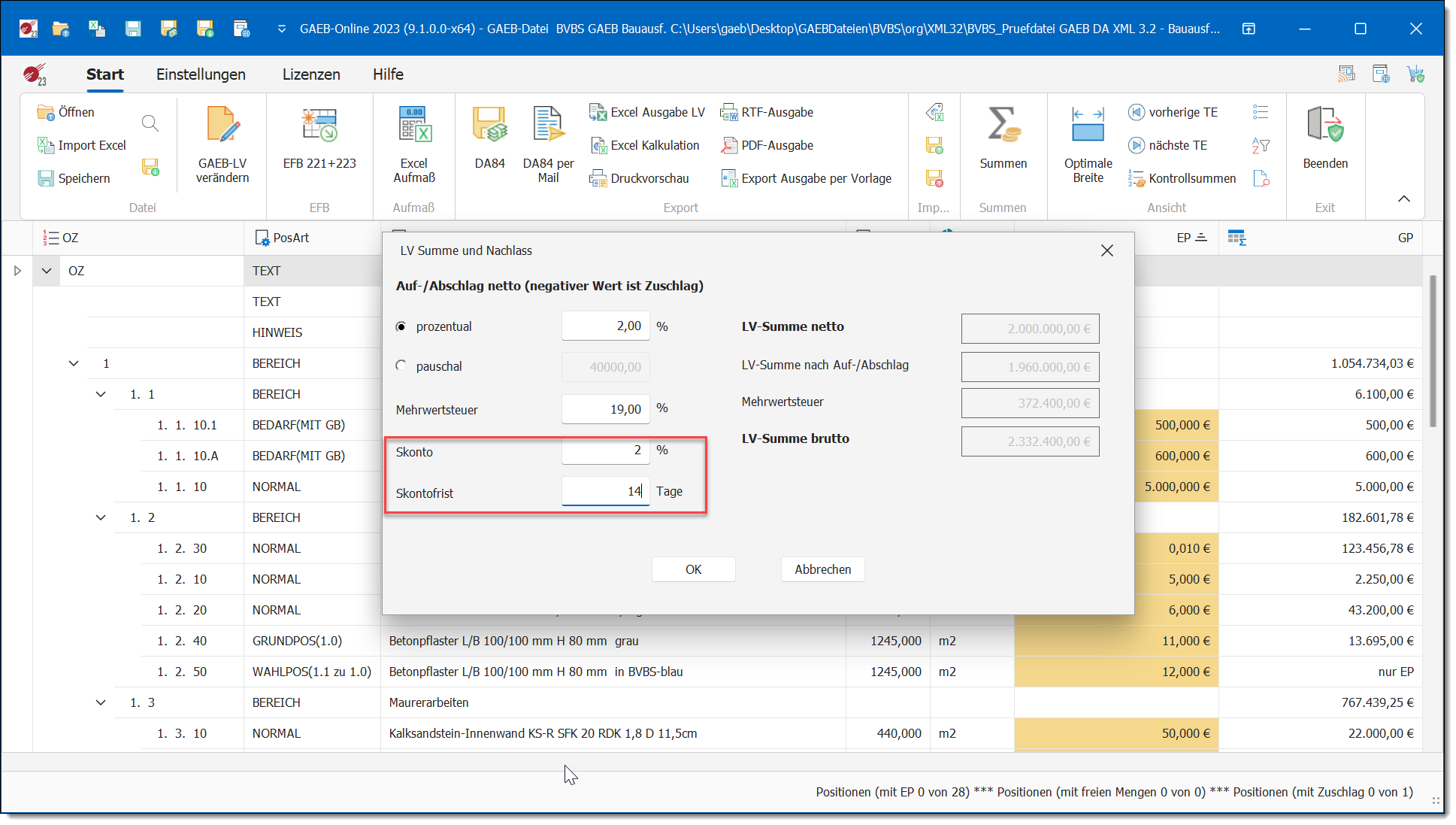Export via the DA84 icon

(489, 126)
